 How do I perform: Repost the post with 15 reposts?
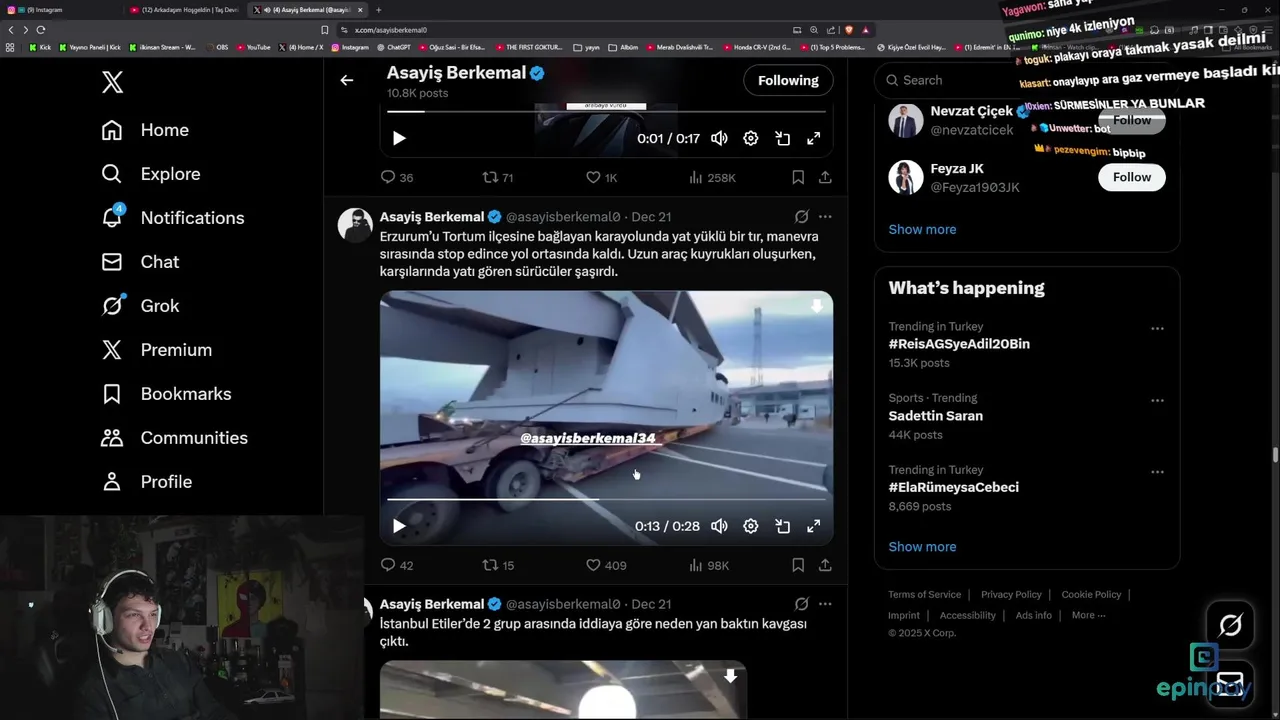pos(498,565)
